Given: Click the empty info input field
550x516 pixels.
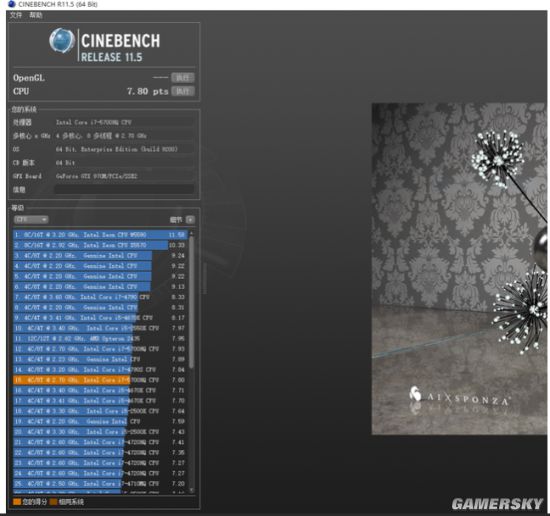Looking at the screenshot, I should click(x=123, y=189).
